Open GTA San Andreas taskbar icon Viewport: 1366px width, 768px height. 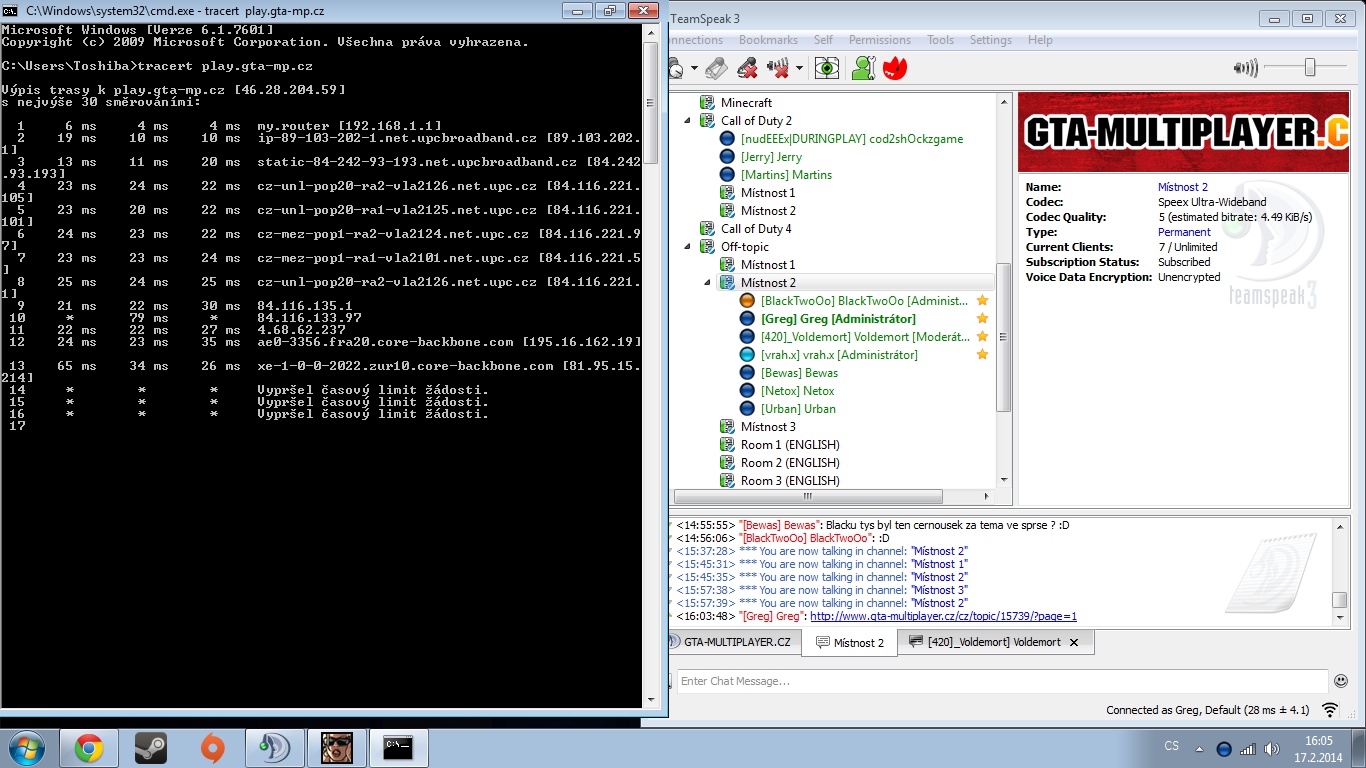pos(337,747)
